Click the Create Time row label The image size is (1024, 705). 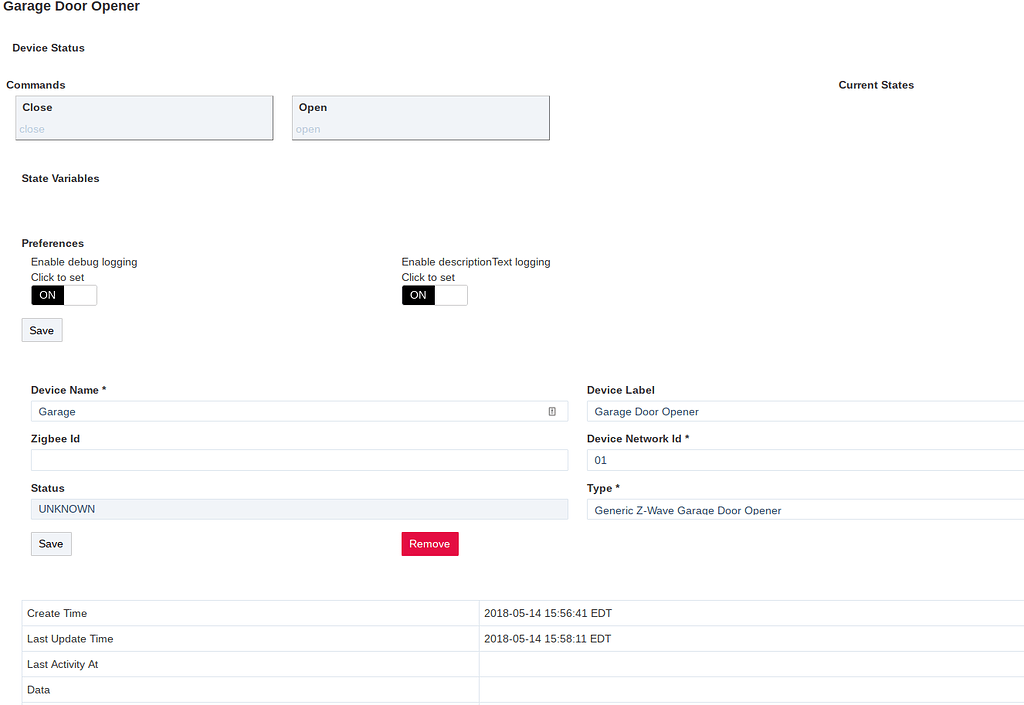(57, 613)
